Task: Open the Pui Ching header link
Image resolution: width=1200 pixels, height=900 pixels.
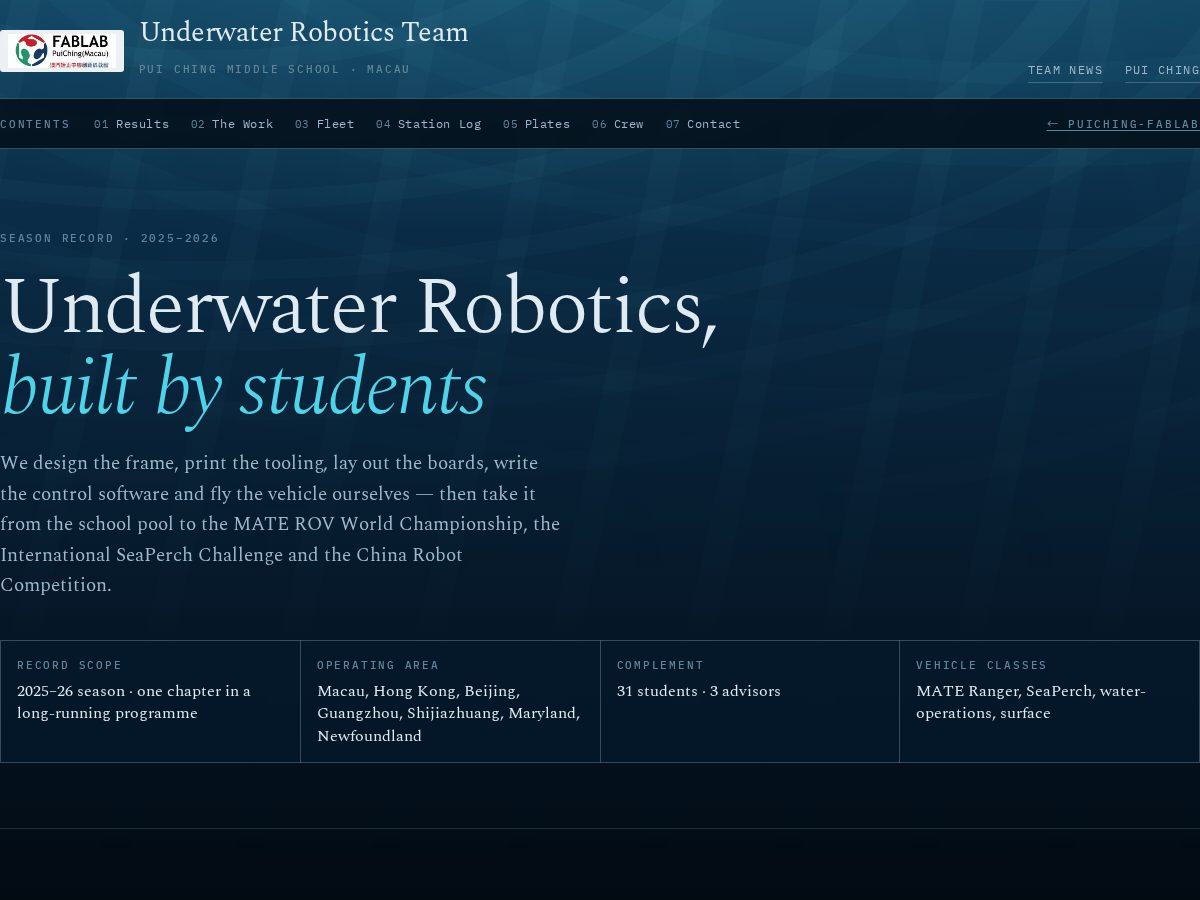Action: pos(1162,70)
